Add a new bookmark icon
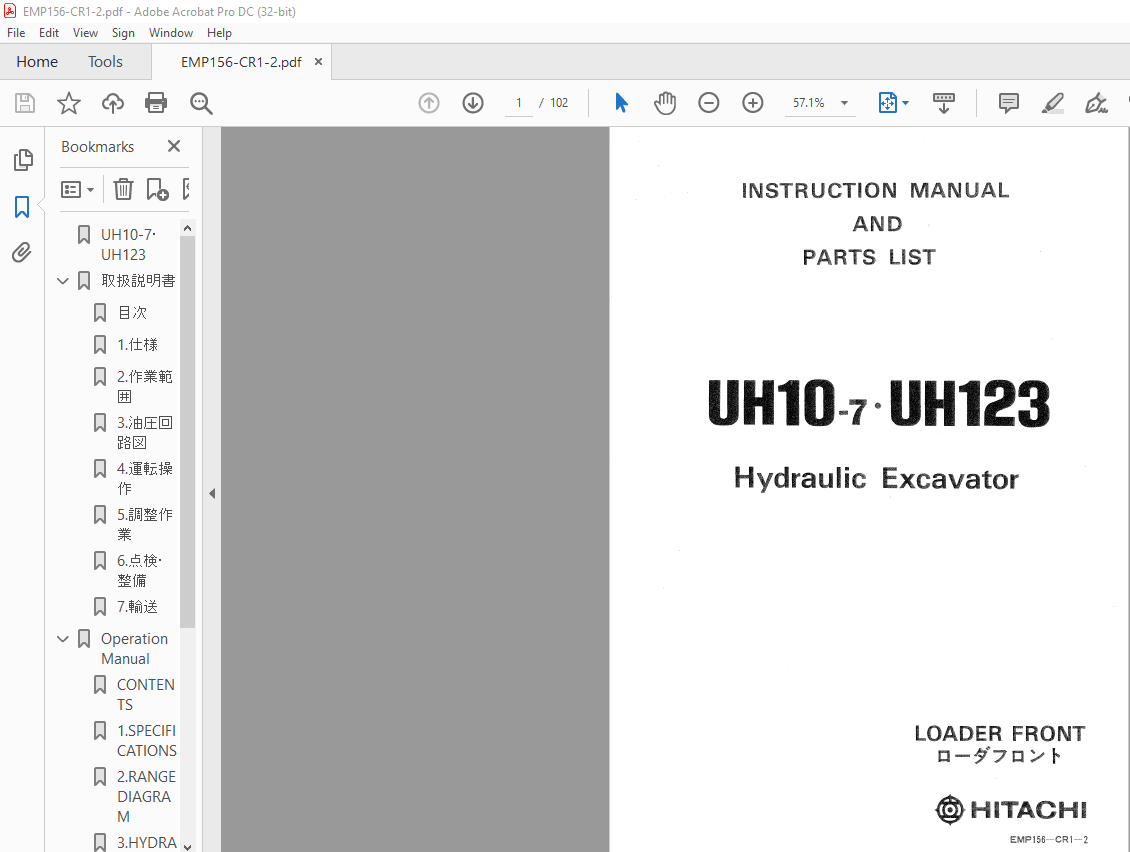The image size is (1130, 852). click(x=157, y=189)
